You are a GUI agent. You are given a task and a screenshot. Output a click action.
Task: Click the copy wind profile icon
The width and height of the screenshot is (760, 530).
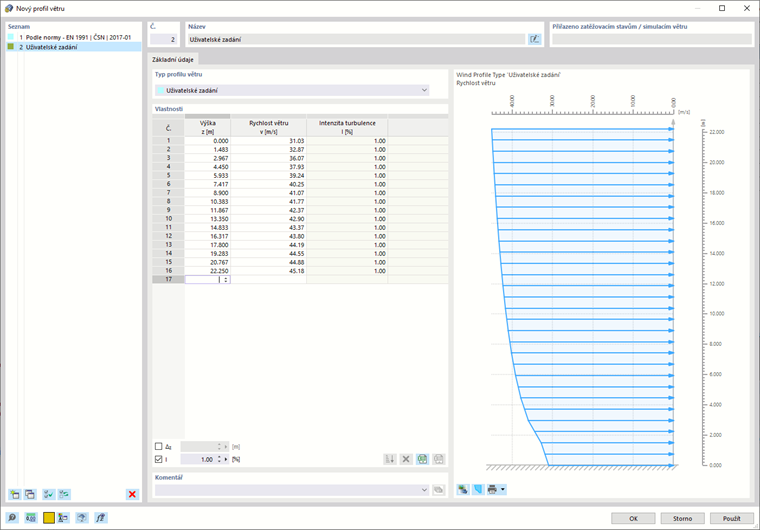[x=30, y=494]
